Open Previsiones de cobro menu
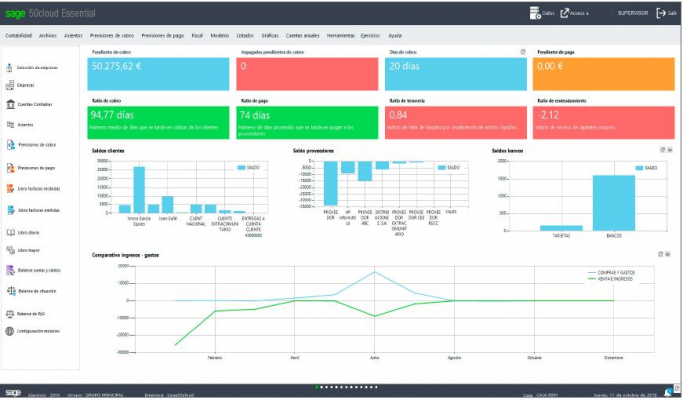Image resolution: width=683 pixels, height=400 pixels. [112, 36]
